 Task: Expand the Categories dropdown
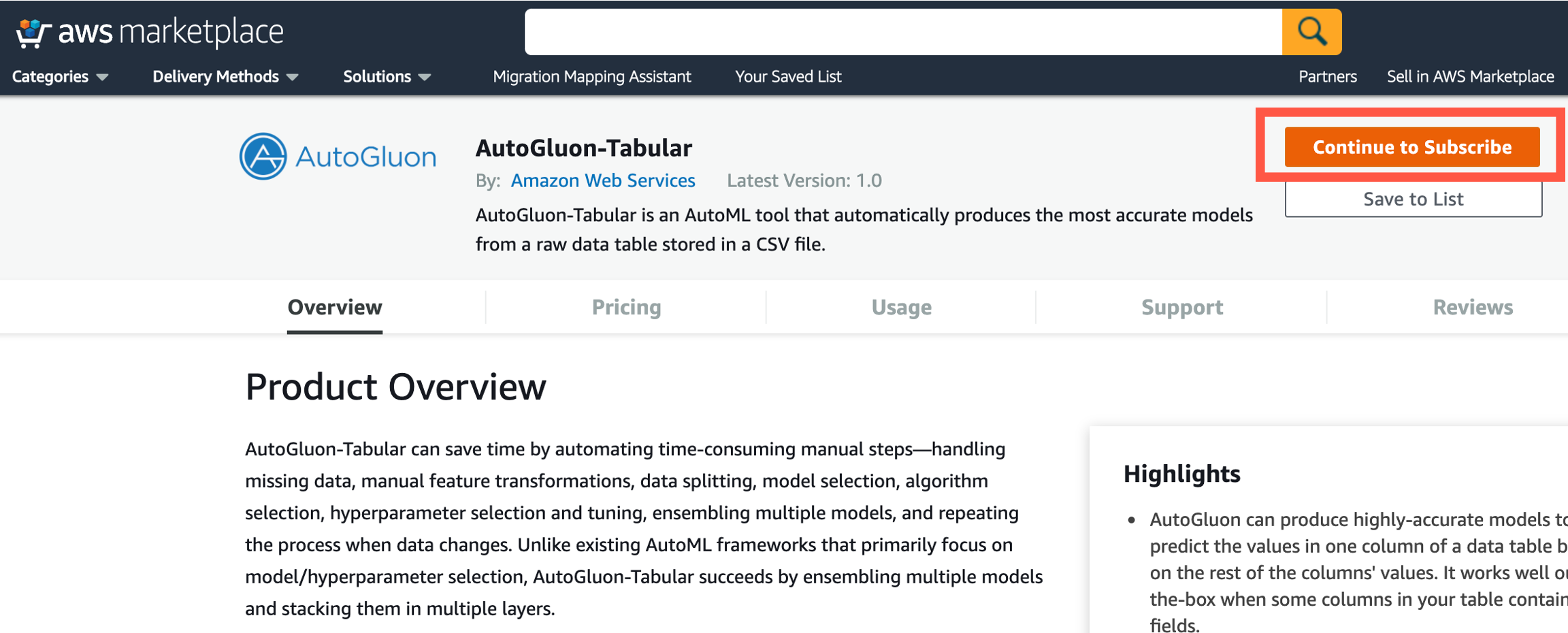pyautogui.click(x=60, y=76)
